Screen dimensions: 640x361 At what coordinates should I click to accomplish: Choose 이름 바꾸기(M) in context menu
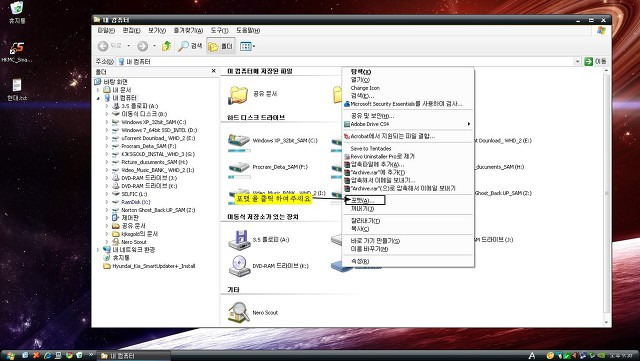(408, 249)
